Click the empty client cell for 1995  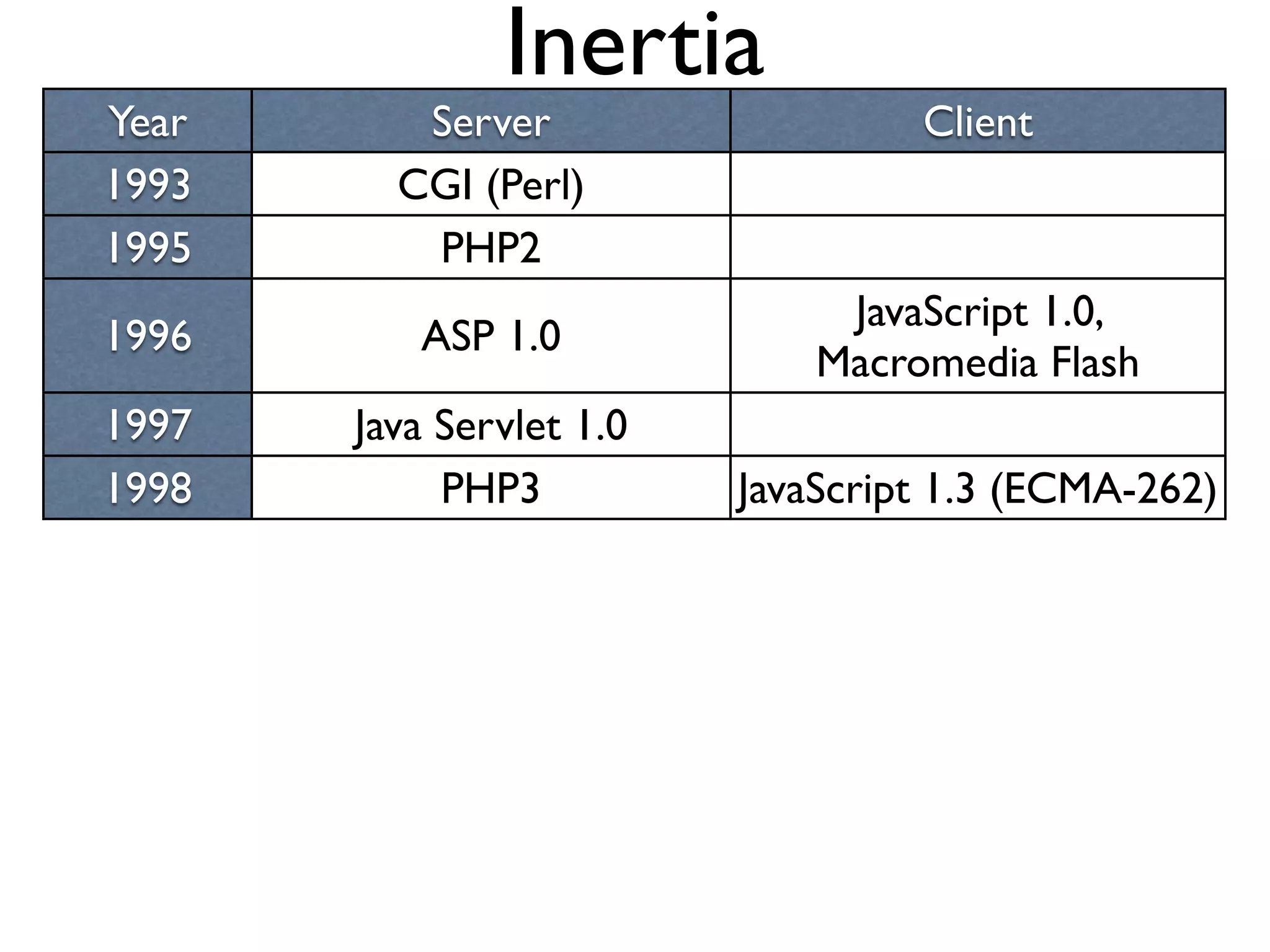[x=977, y=247]
